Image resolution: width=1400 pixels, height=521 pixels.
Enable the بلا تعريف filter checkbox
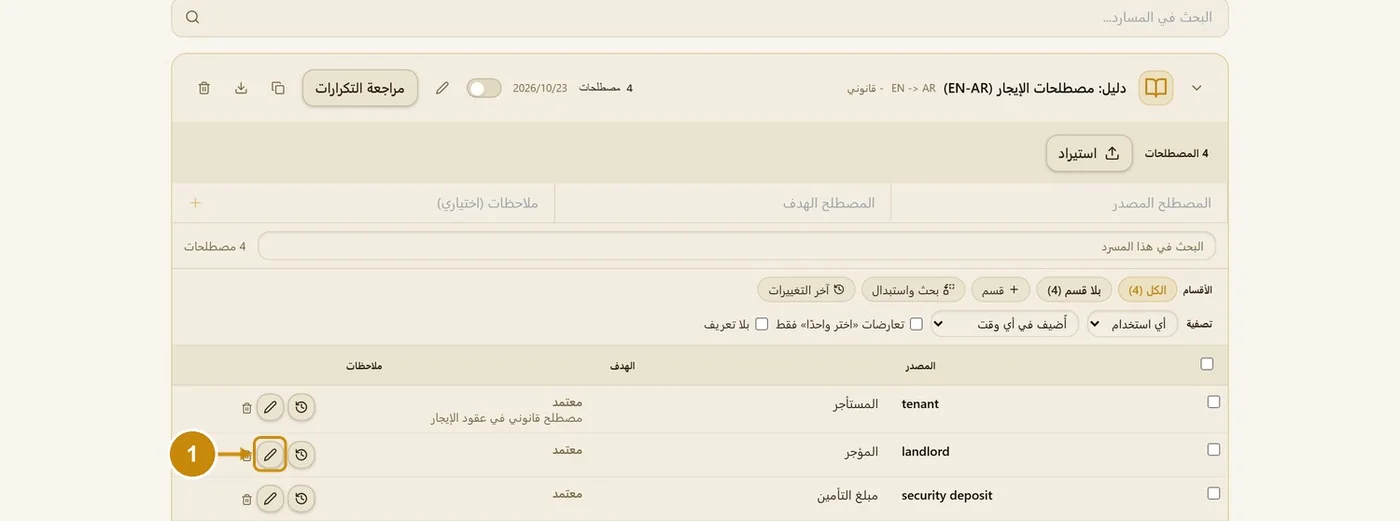[762, 324]
